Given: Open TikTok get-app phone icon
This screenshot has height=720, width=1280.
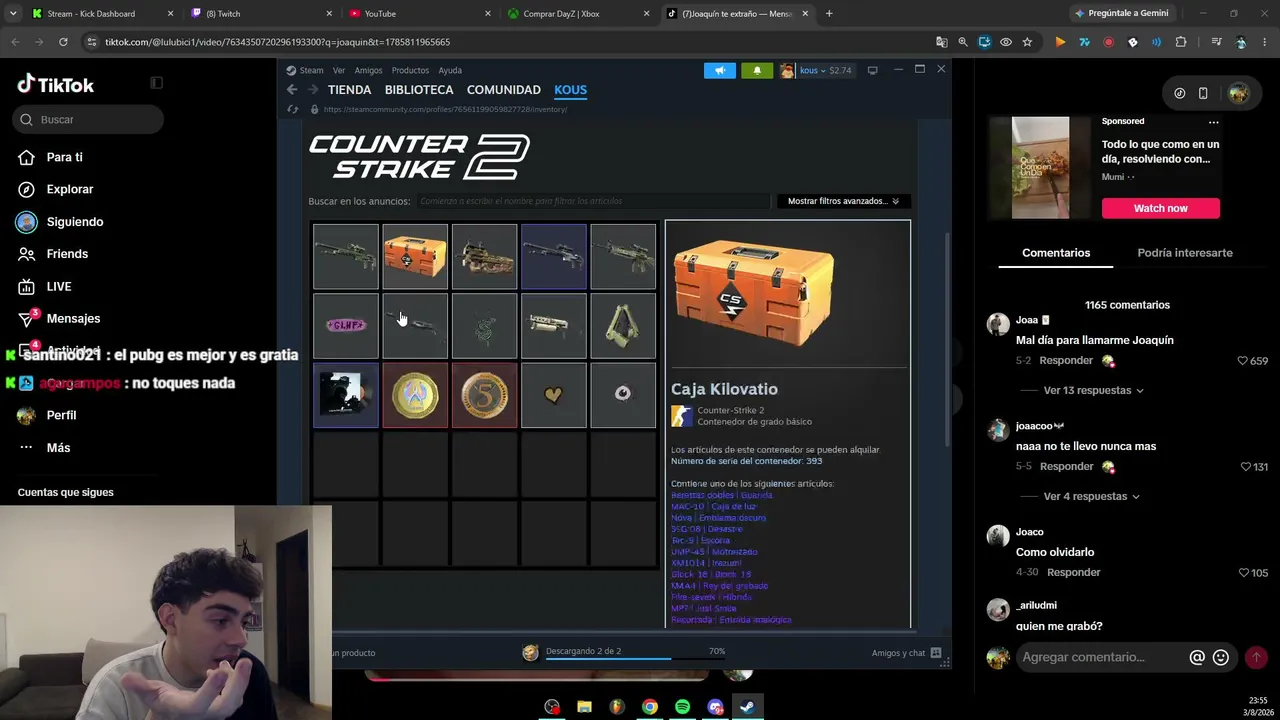Looking at the screenshot, I should (x=1203, y=93).
